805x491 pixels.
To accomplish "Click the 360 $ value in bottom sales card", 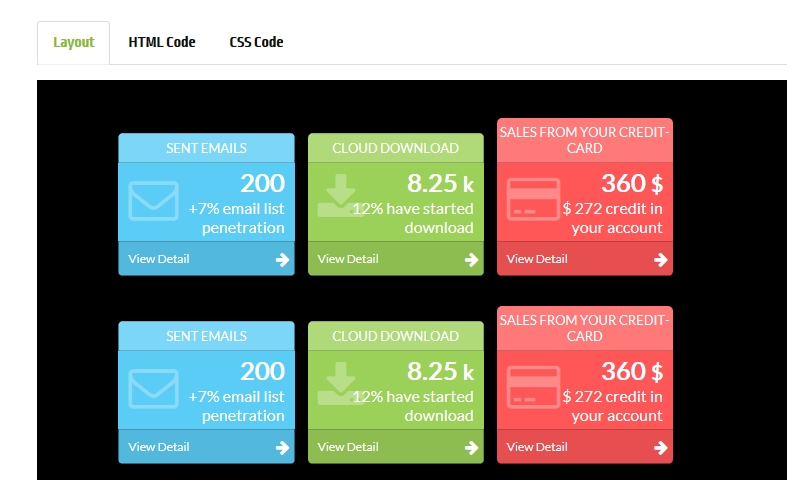I will pos(631,371).
